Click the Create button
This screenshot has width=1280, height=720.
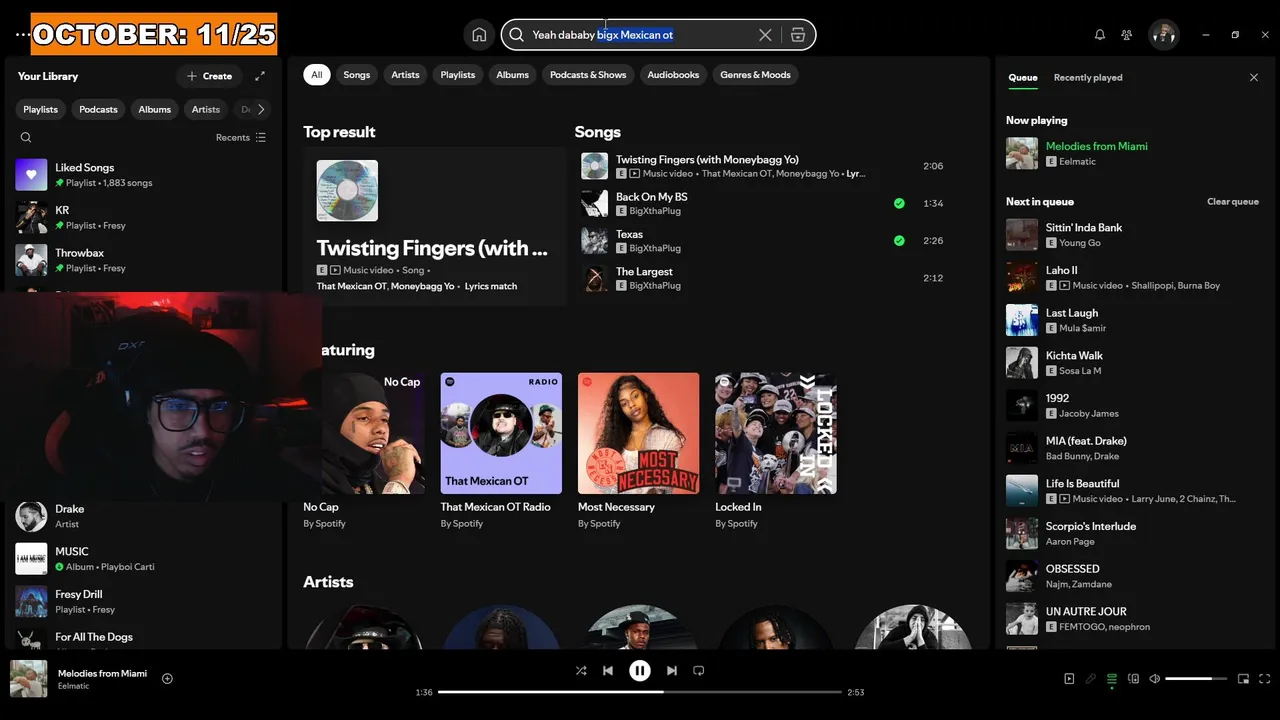pyautogui.click(x=210, y=76)
